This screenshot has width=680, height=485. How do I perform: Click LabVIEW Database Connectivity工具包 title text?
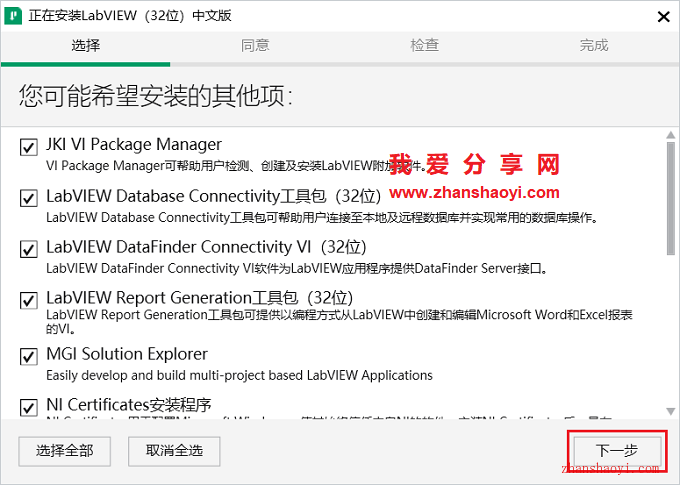[x=213, y=196]
